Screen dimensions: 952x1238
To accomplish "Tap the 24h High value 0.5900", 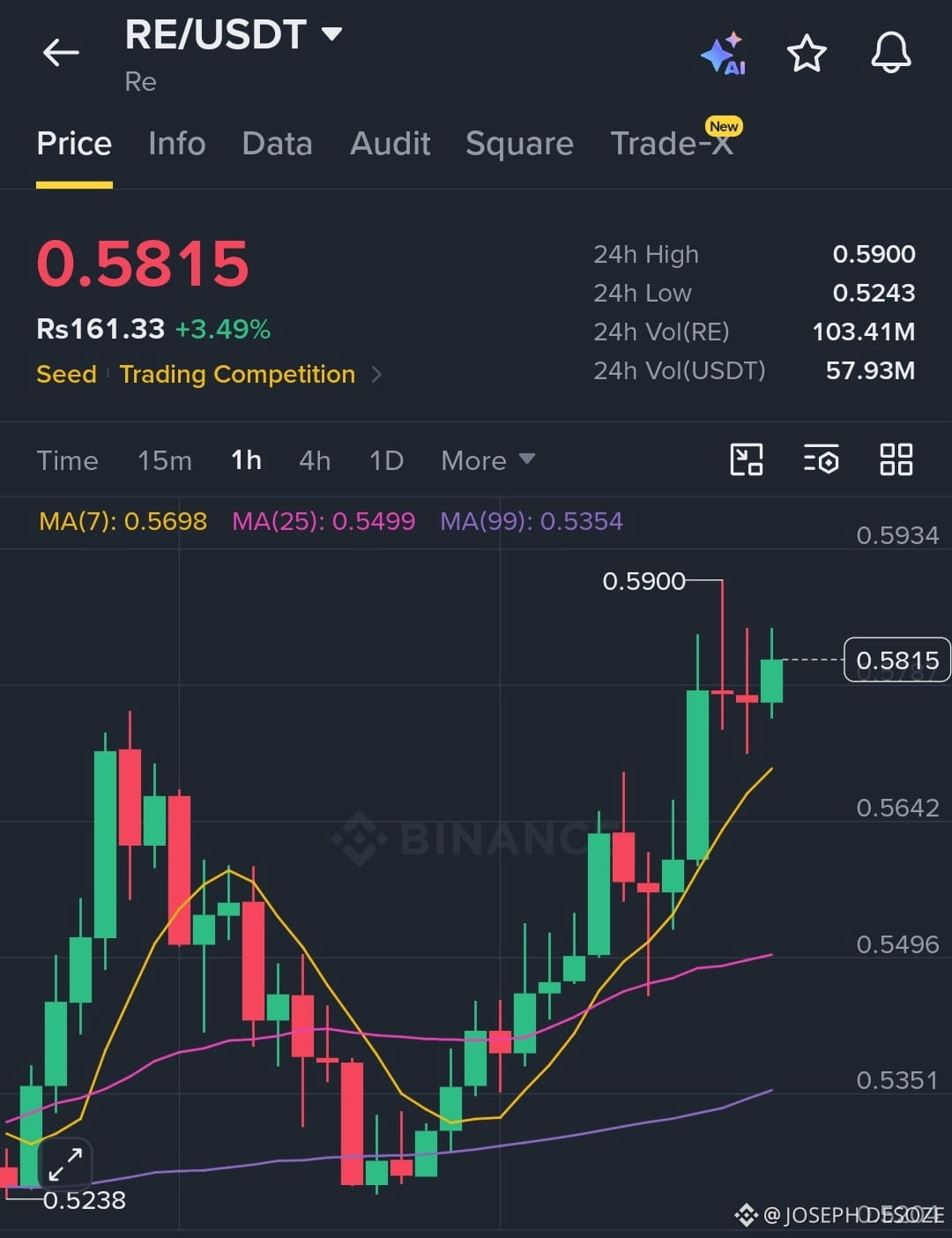I will (x=874, y=254).
